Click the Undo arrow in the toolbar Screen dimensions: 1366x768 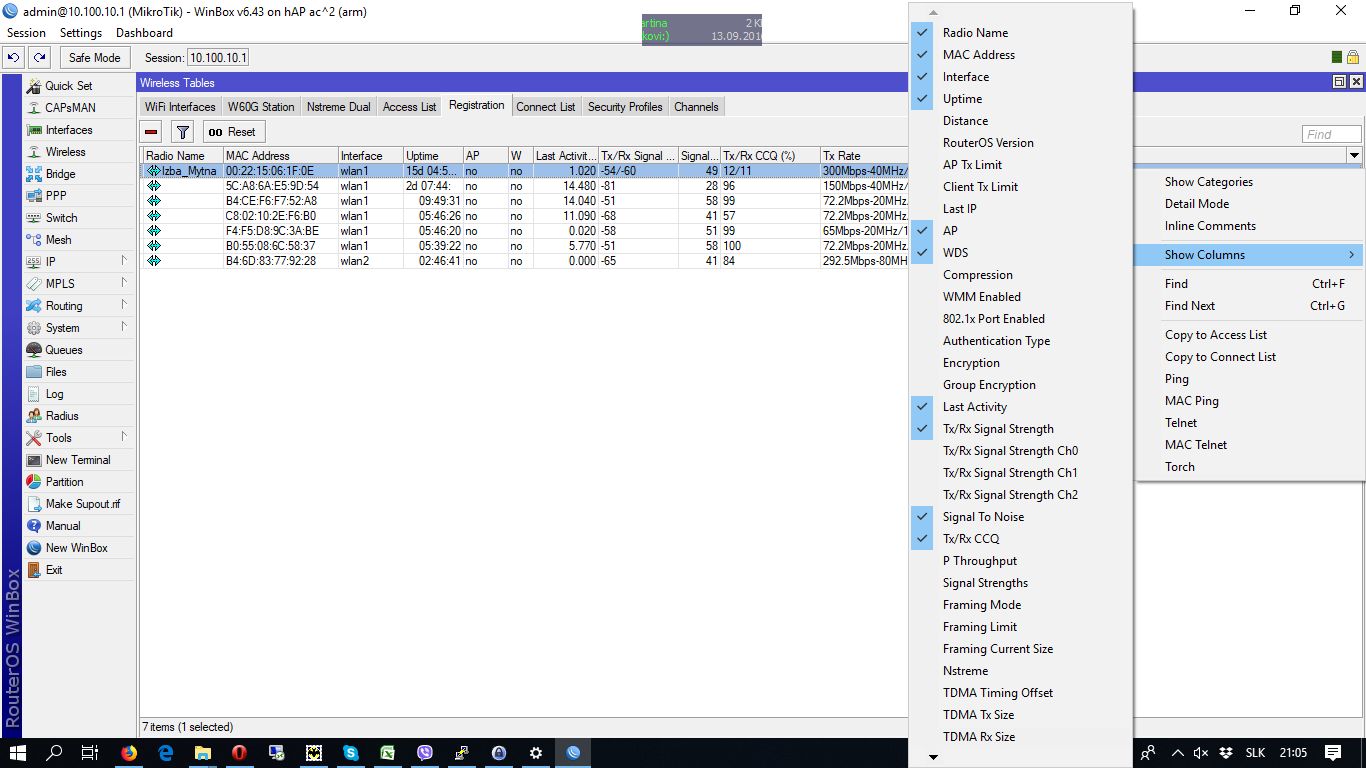click(x=15, y=58)
